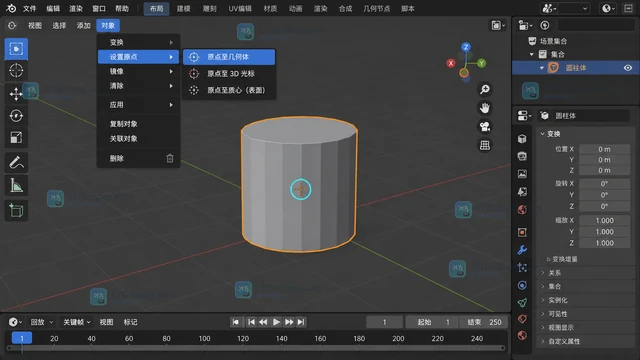
Task: Click the green Y axis gizmo
Action: coord(481,63)
